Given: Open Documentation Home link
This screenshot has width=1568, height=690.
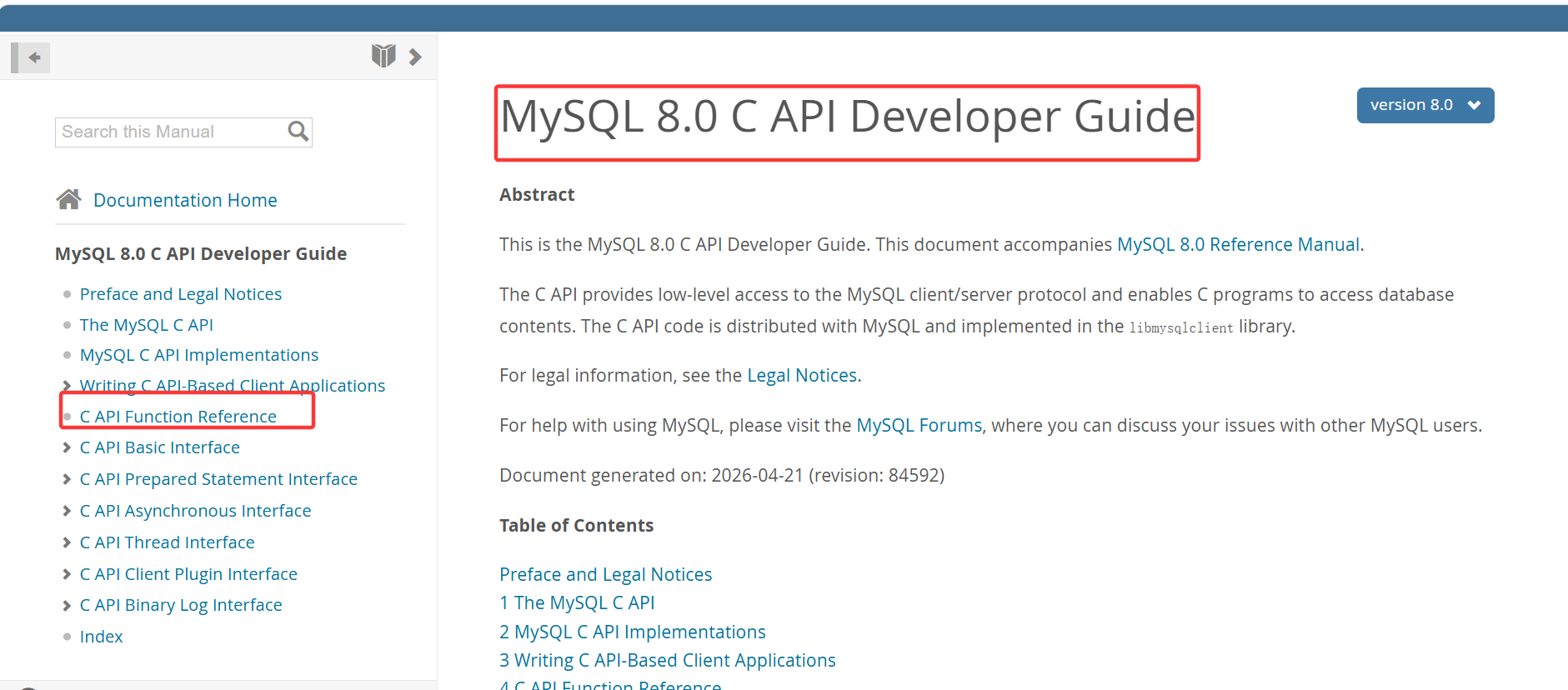Looking at the screenshot, I should [185, 200].
